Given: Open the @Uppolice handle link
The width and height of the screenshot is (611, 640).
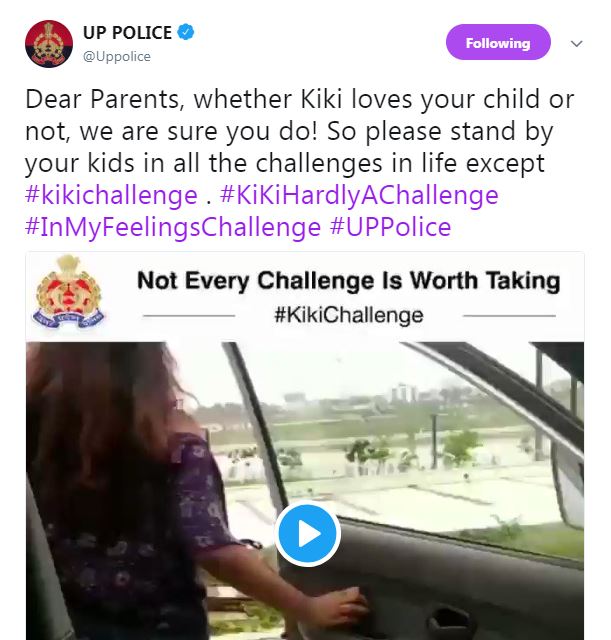Looking at the screenshot, I should 116,56.
